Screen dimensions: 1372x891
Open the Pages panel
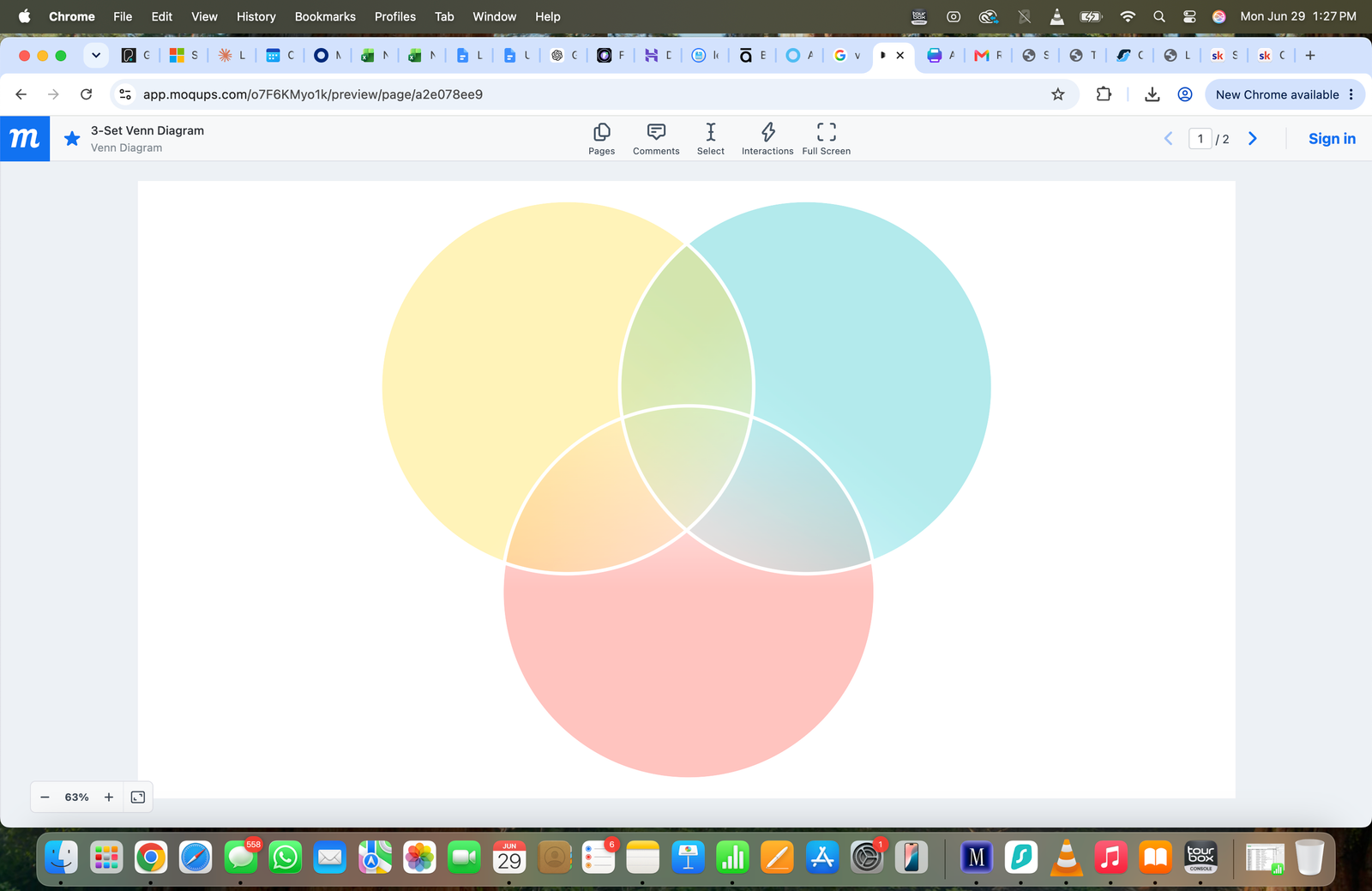pyautogui.click(x=601, y=138)
